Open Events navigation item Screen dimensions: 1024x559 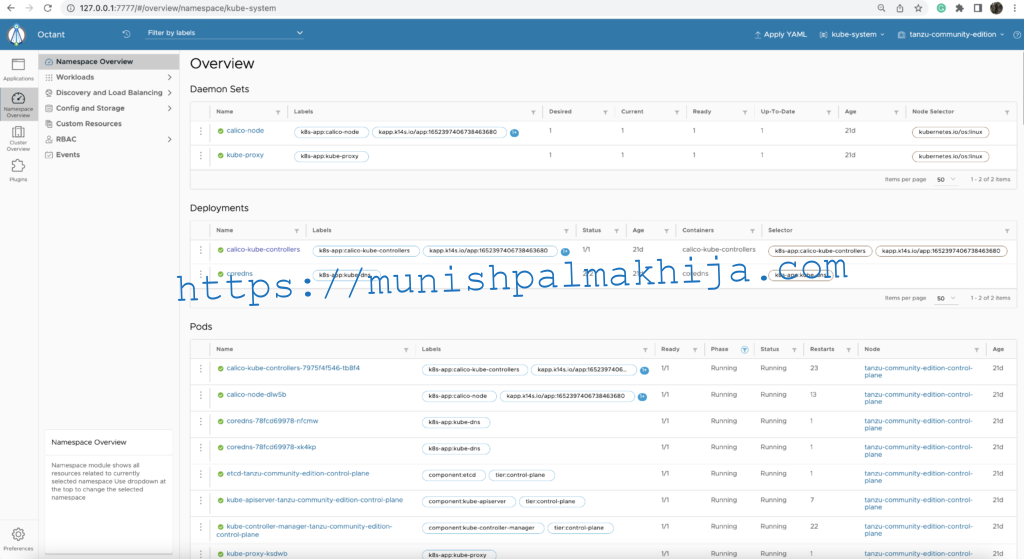click(68, 155)
